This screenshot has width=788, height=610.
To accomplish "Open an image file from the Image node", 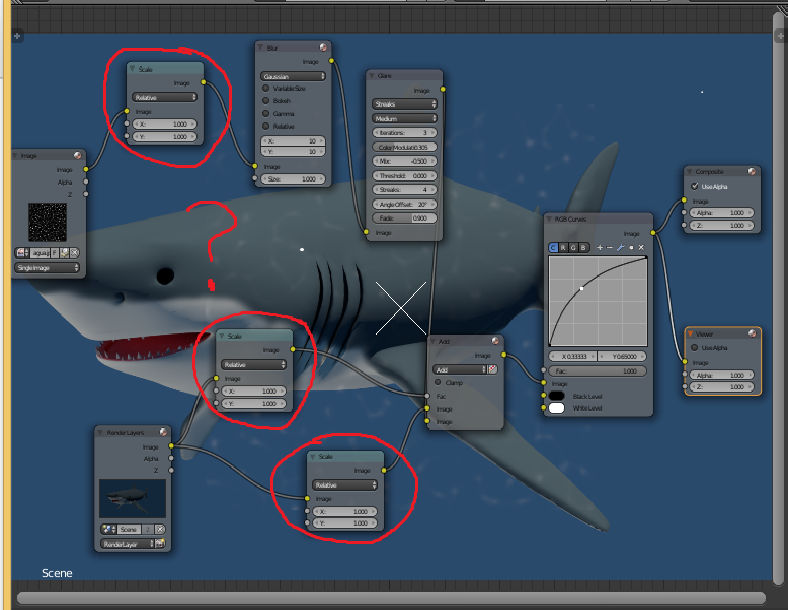I will [x=64, y=253].
